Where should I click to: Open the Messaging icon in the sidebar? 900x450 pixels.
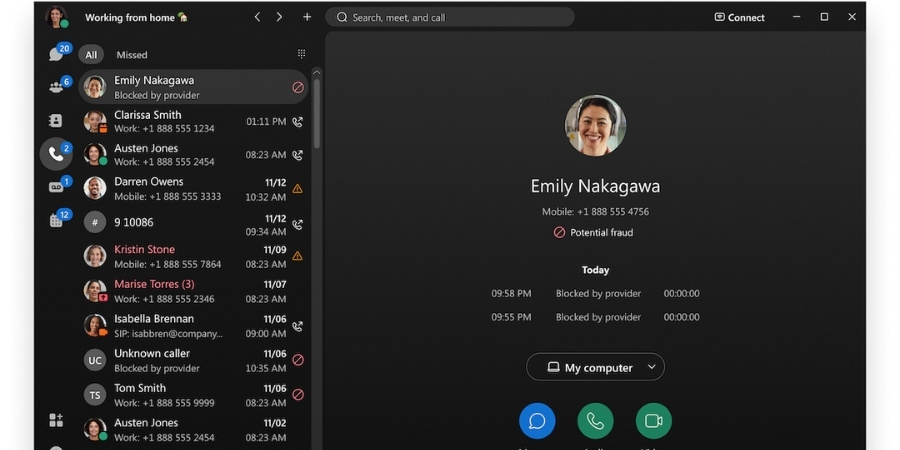pos(56,54)
